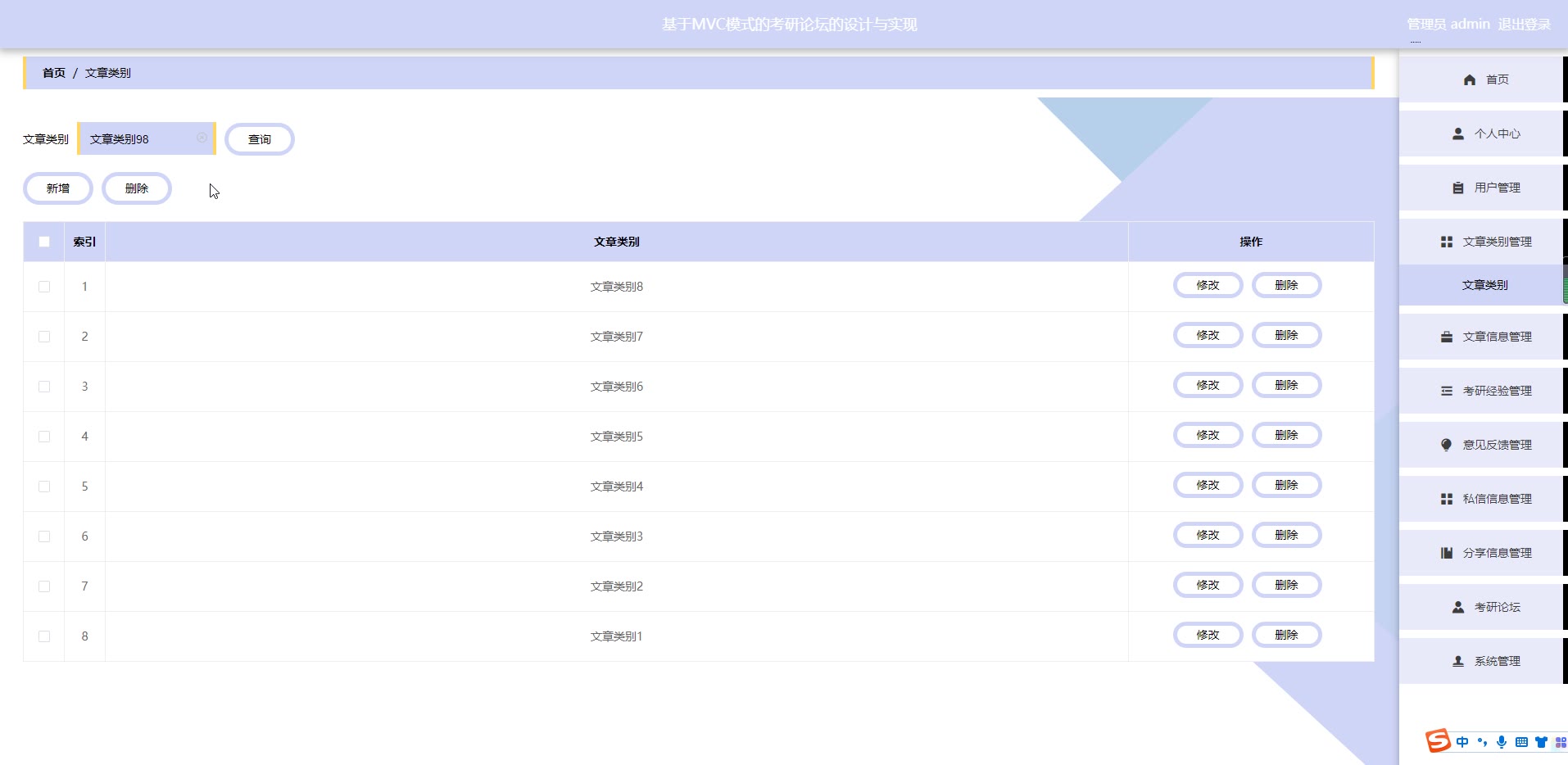Expand the 系统管理 menu
Viewport: 1568px width, 765px height.
1483,661
